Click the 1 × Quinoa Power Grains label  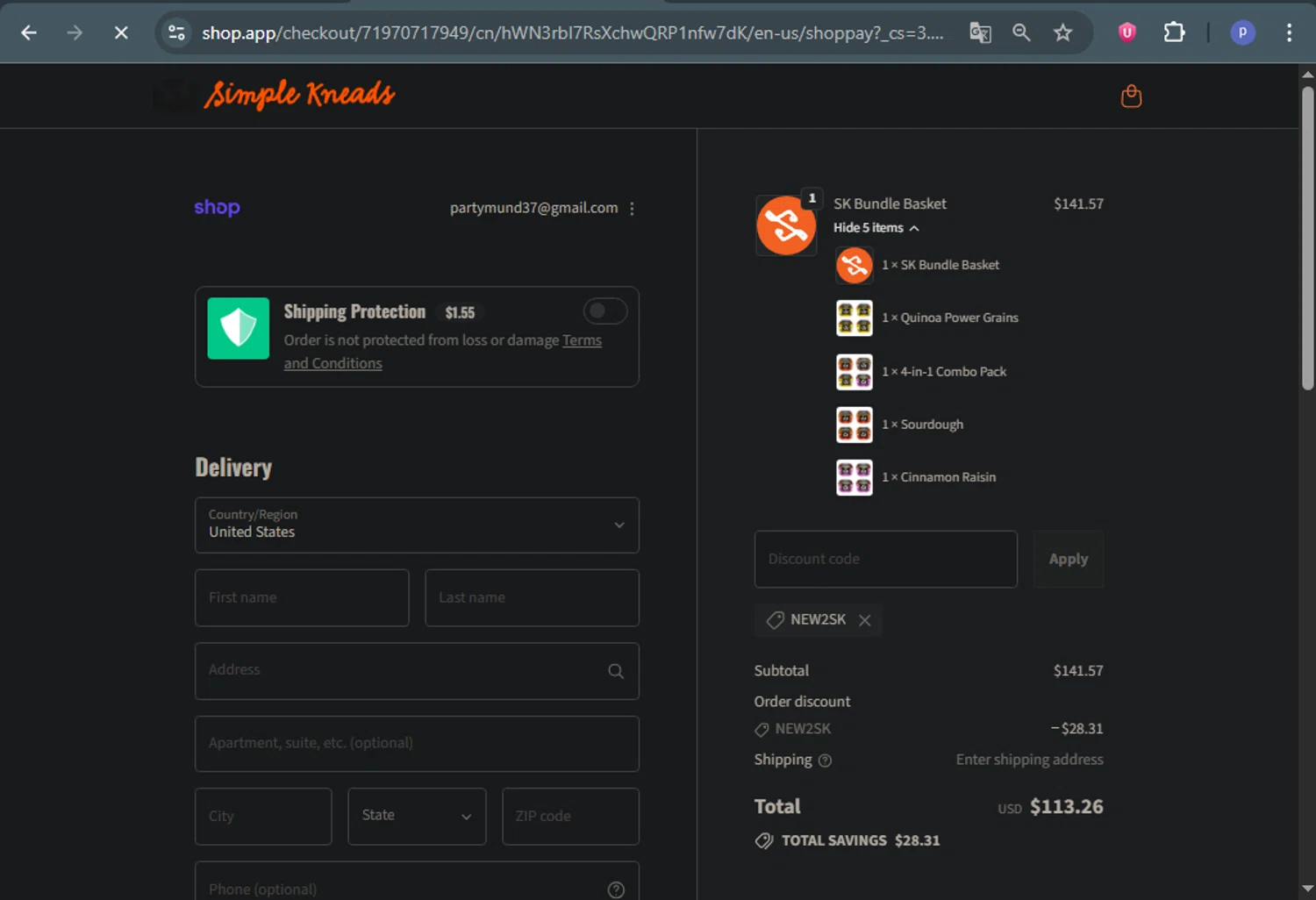(x=950, y=318)
